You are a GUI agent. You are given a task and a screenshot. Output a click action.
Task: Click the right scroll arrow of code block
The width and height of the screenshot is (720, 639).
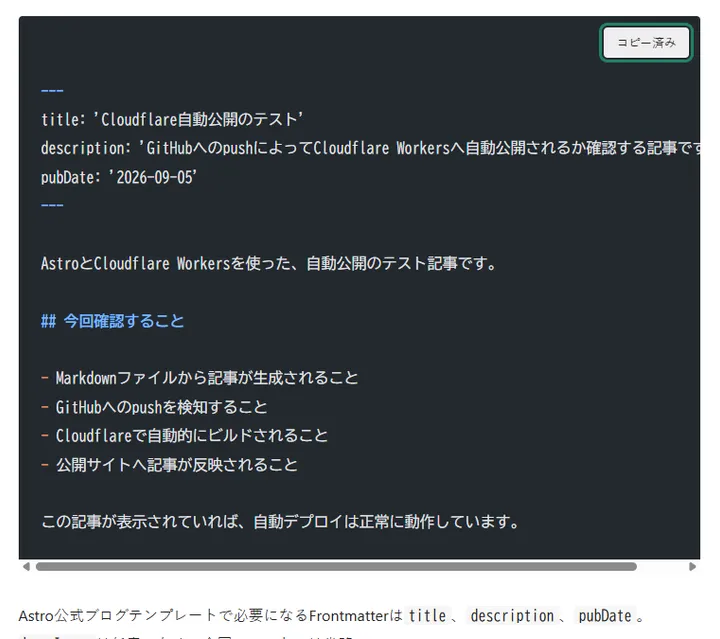click(692, 566)
